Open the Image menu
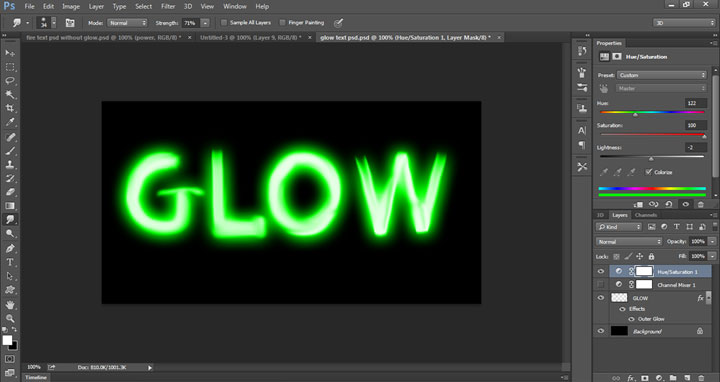 [x=71, y=6]
